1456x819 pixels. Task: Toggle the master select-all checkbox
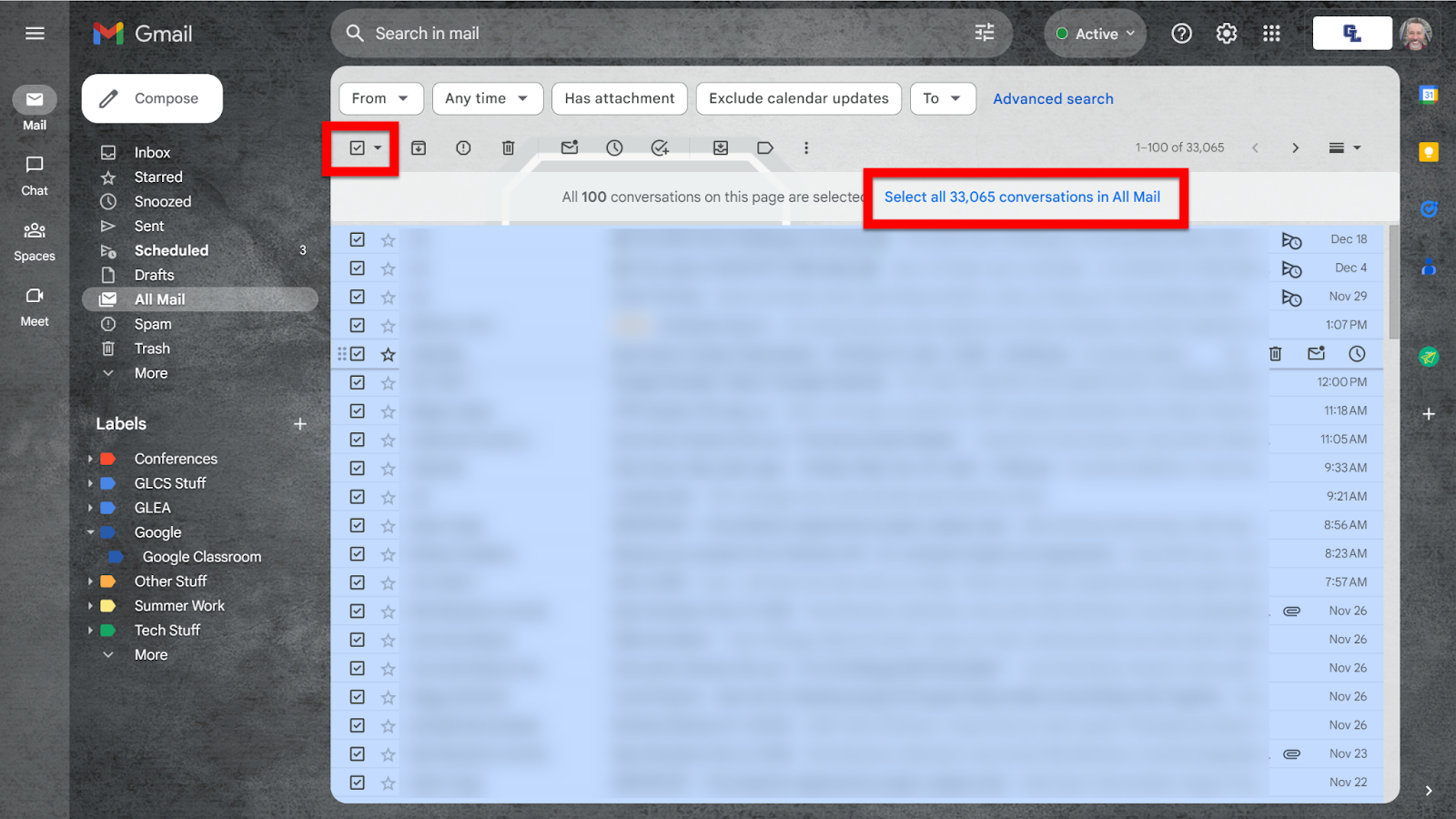coord(358,147)
